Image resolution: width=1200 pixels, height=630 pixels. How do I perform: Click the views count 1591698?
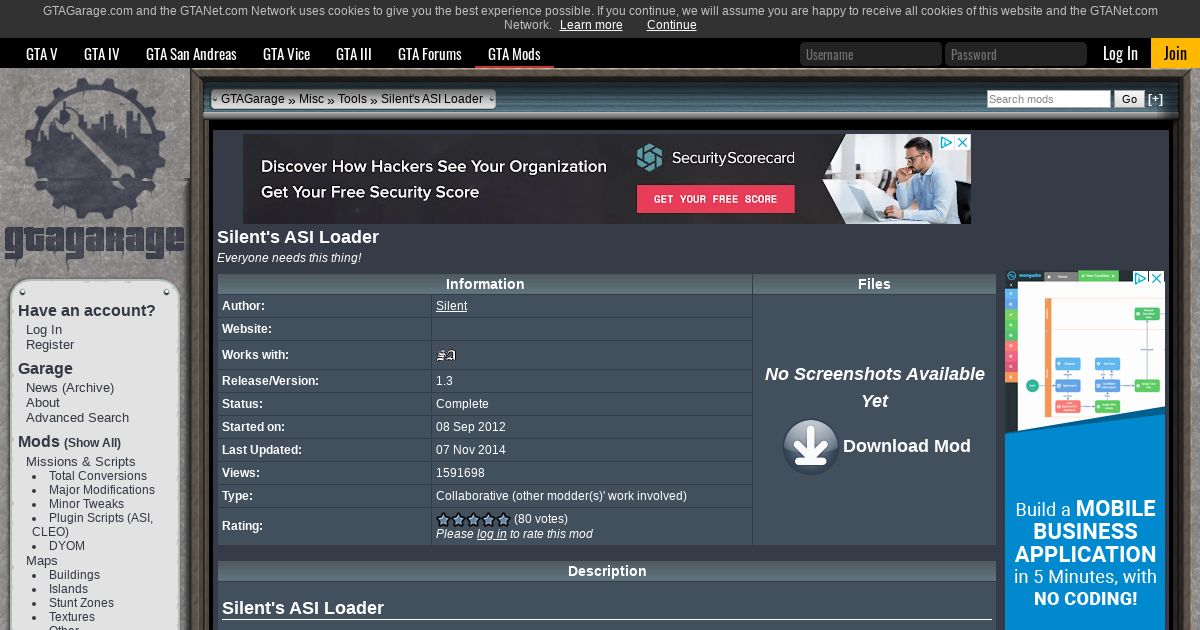tap(460, 473)
